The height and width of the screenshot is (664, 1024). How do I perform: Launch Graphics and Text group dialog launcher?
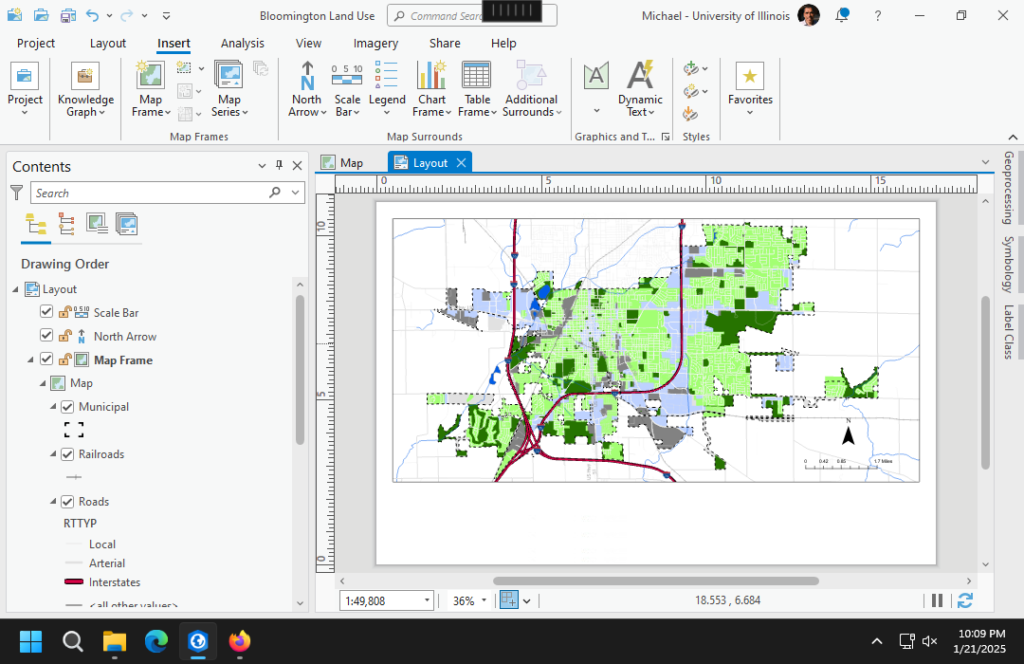pos(665,136)
